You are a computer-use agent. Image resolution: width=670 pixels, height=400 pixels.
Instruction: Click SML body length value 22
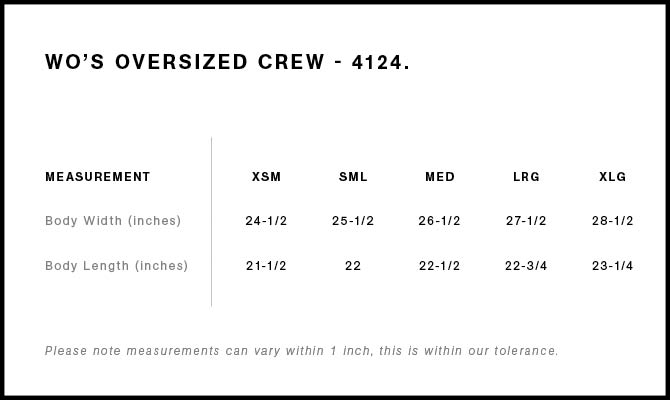click(x=353, y=266)
